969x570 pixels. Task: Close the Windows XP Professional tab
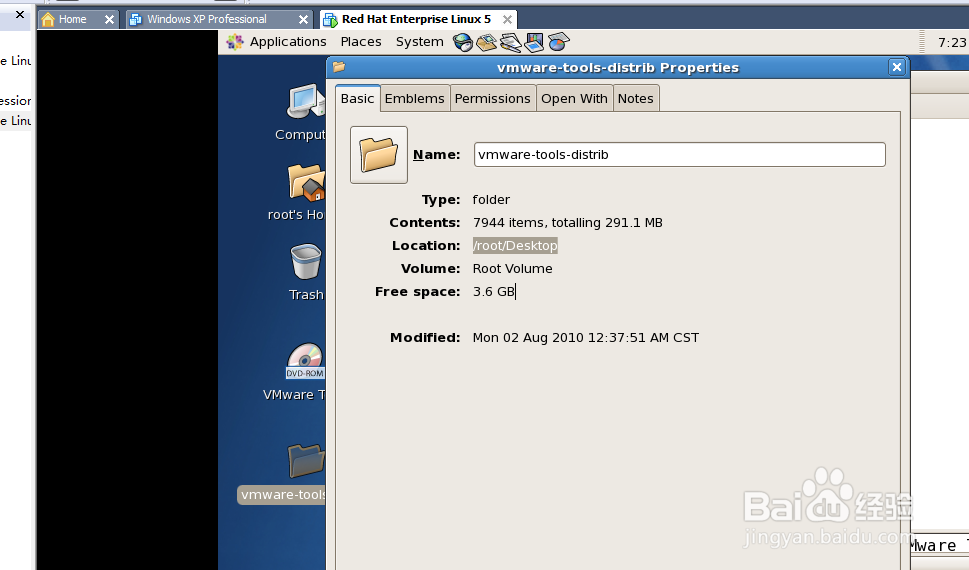click(x=303, y=19)
